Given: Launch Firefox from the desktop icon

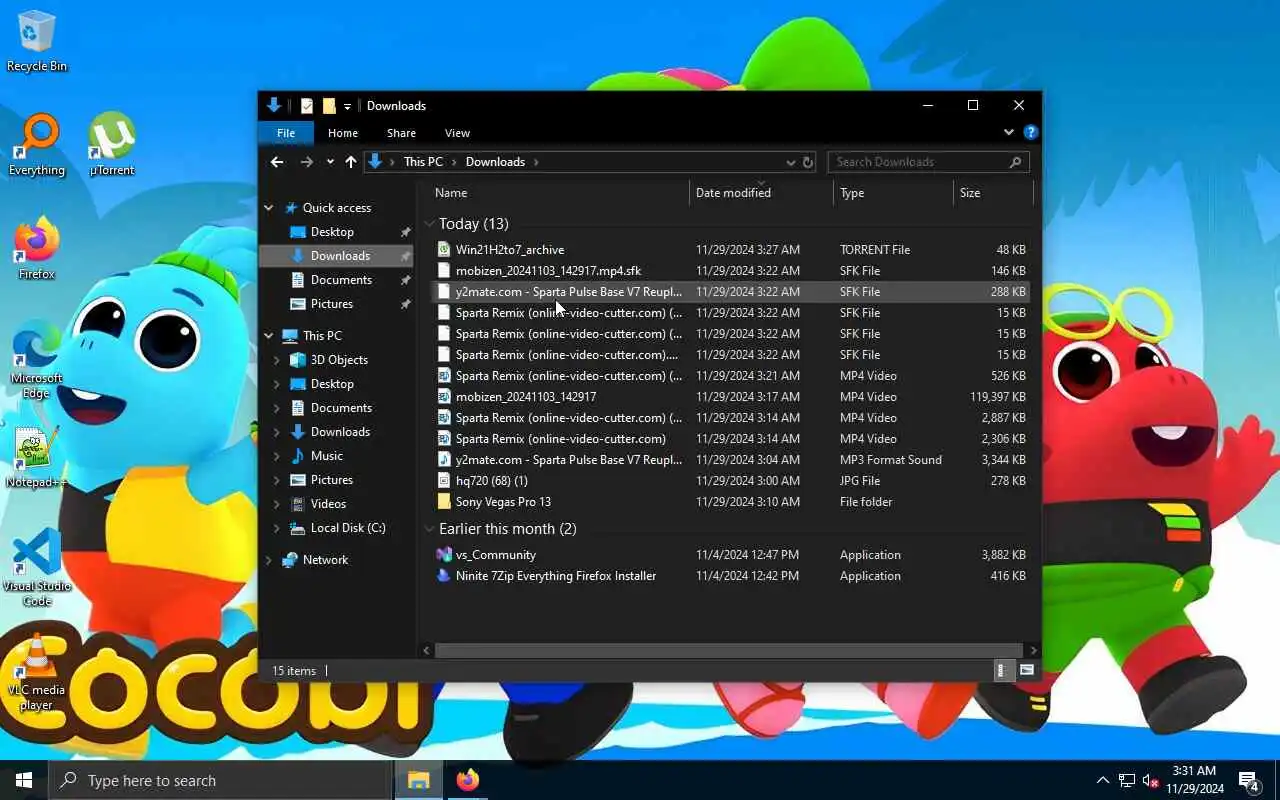Looking at the screenshot, I should pyautogui.click(x=37, y=248).
